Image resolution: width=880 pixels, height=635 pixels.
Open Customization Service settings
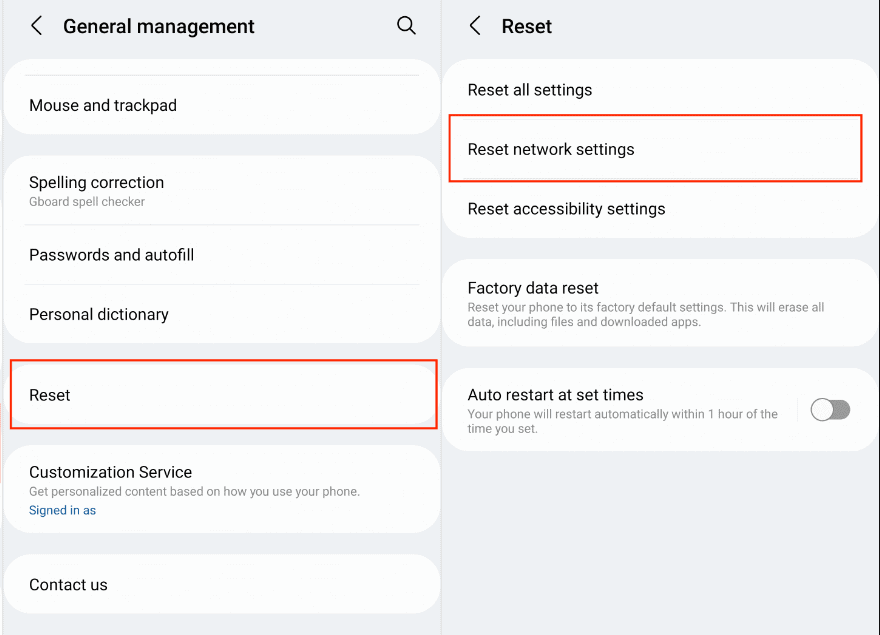110,472
